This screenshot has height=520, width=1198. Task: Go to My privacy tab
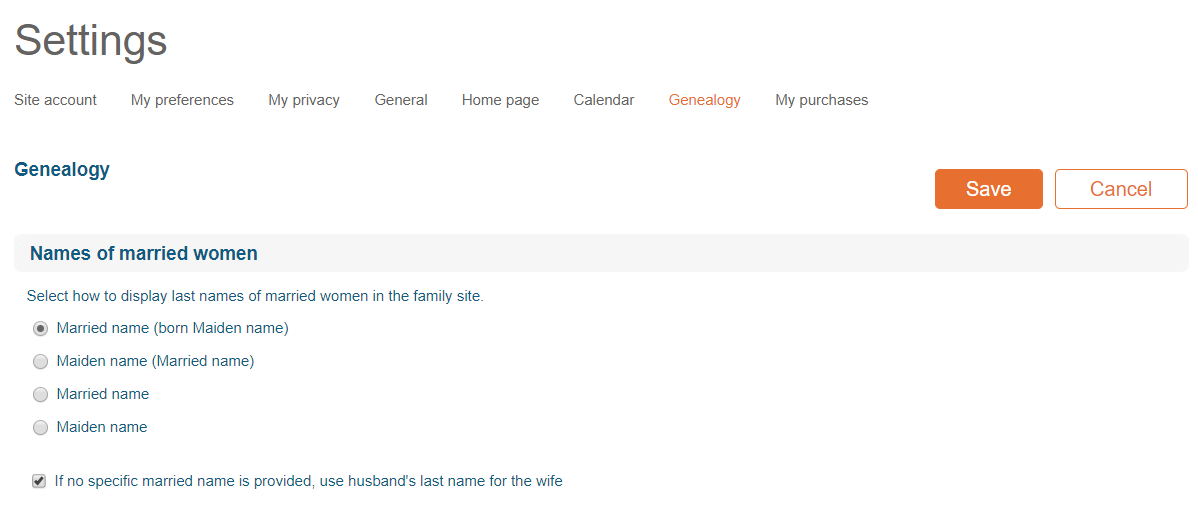click(x=304, y=100)
